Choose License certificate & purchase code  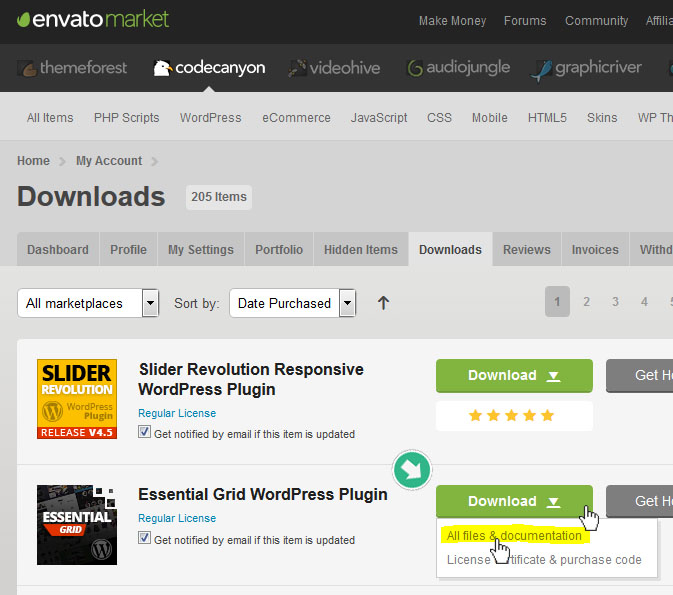point(544,560)
